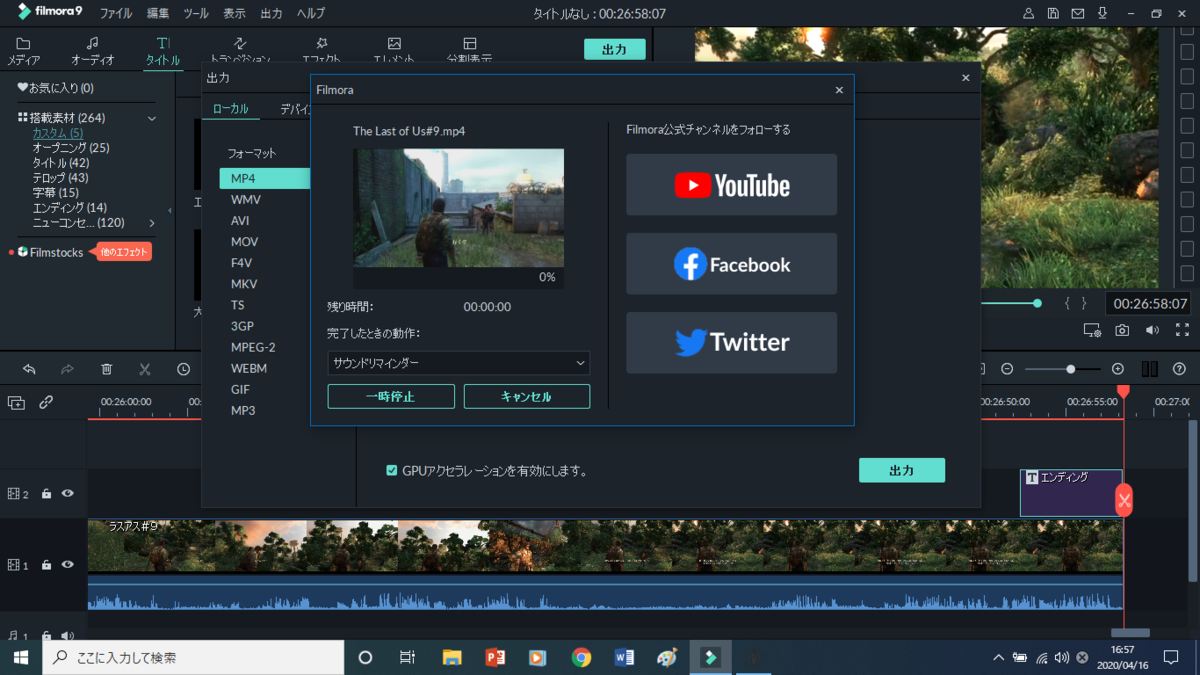Click the Windows Start button
Image resolution: width=1200 pixels, height=675 pixels.
tap(20, 657)
